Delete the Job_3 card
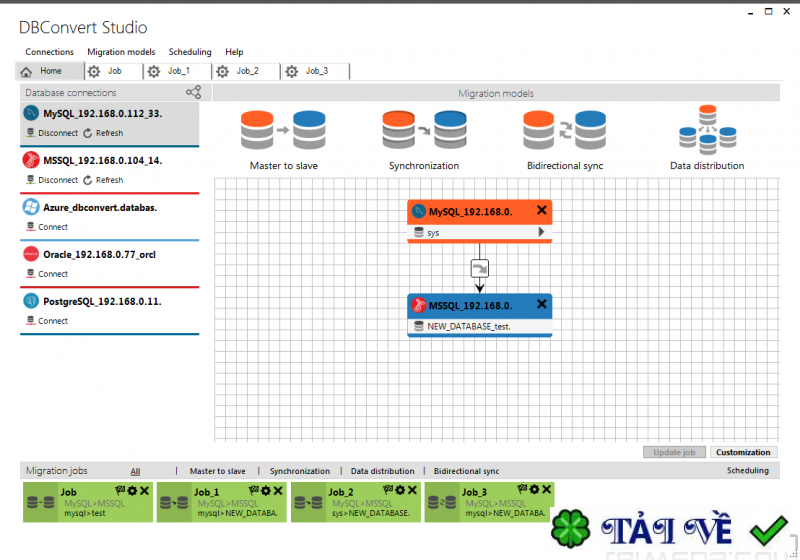The height and width of the screenshot is (560, 800). (x=546, y=489)
